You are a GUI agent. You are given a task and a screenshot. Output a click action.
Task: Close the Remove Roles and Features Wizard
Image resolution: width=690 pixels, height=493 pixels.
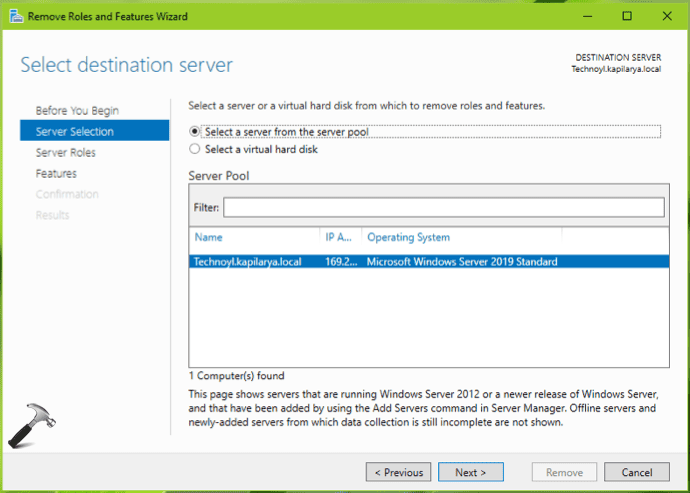coord(667,16)
